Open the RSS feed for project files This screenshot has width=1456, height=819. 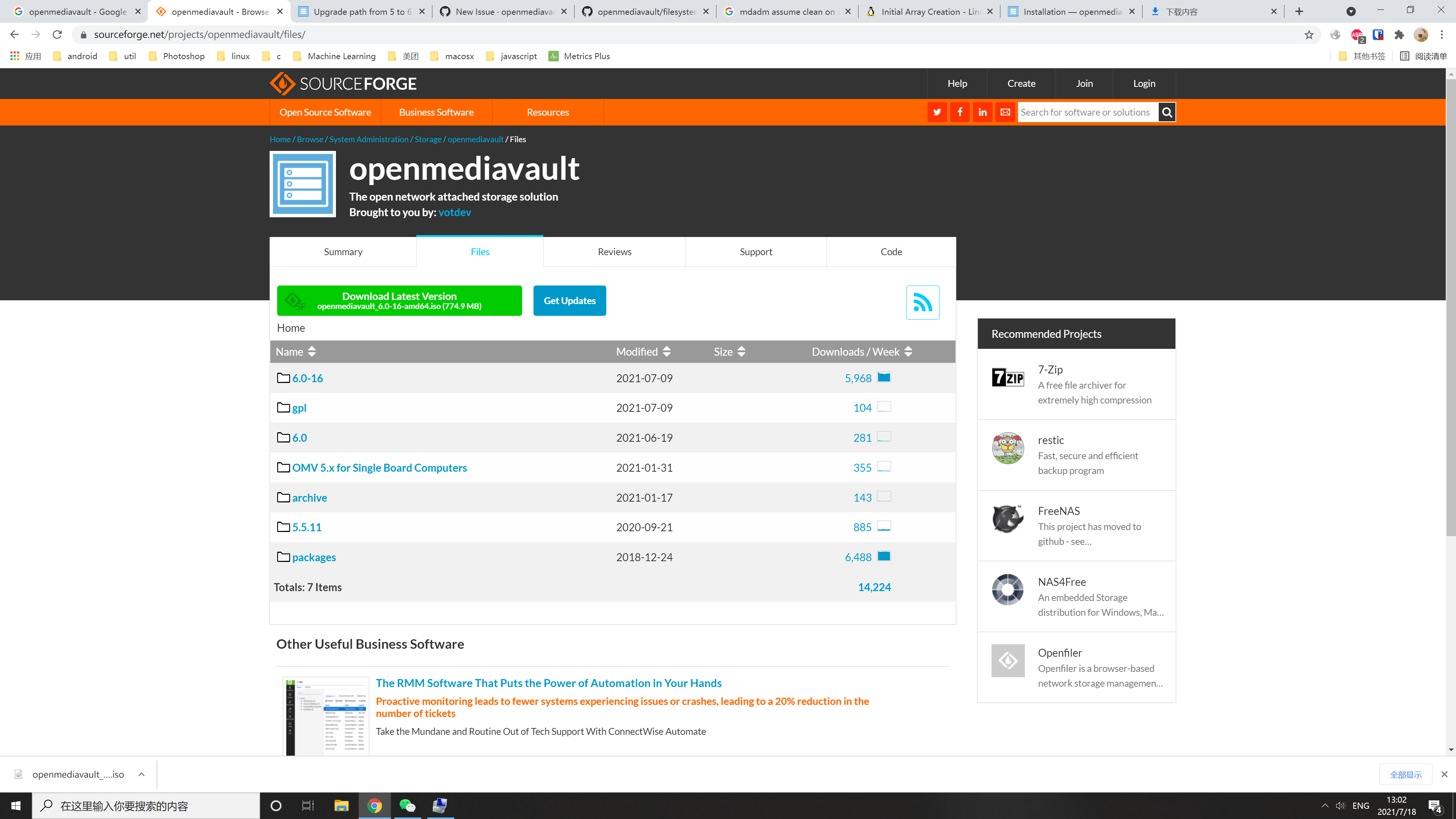pyautogui.click(x=923, y=303)
